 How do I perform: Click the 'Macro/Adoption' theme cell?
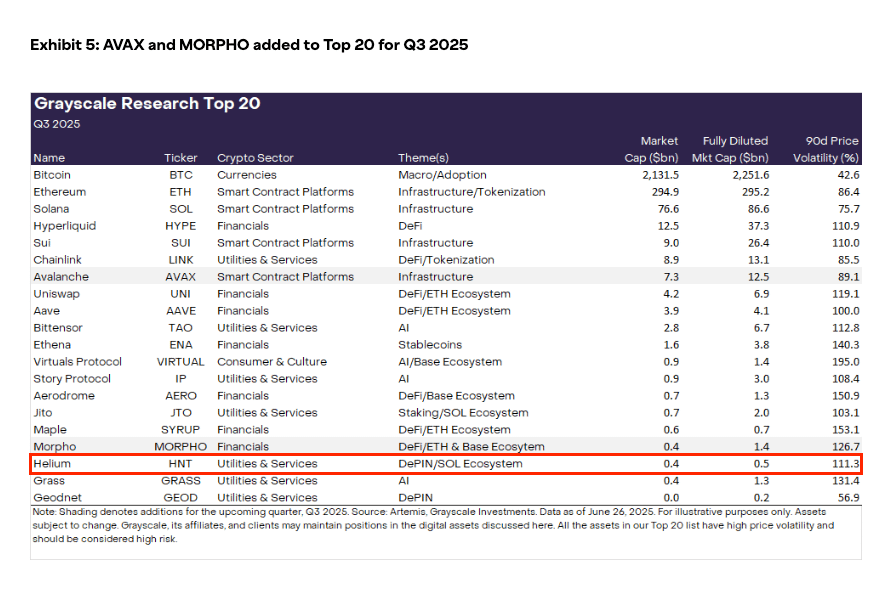442,175
